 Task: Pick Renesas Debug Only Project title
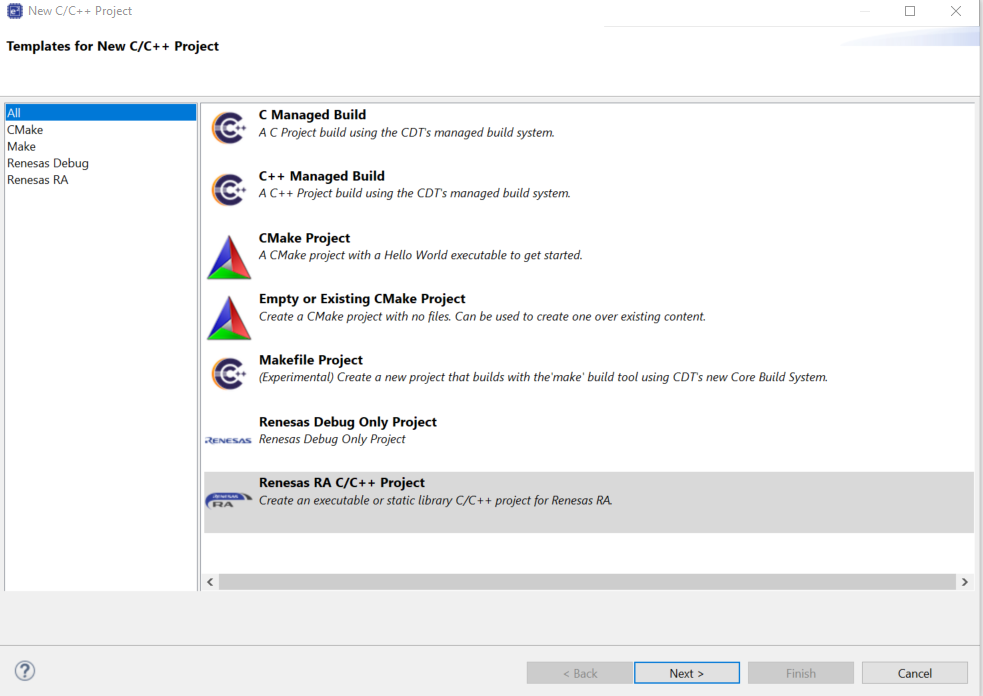point(348,422)
